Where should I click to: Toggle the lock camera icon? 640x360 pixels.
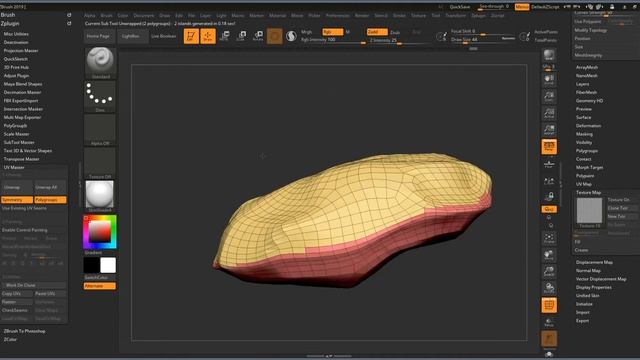point(549,197)
